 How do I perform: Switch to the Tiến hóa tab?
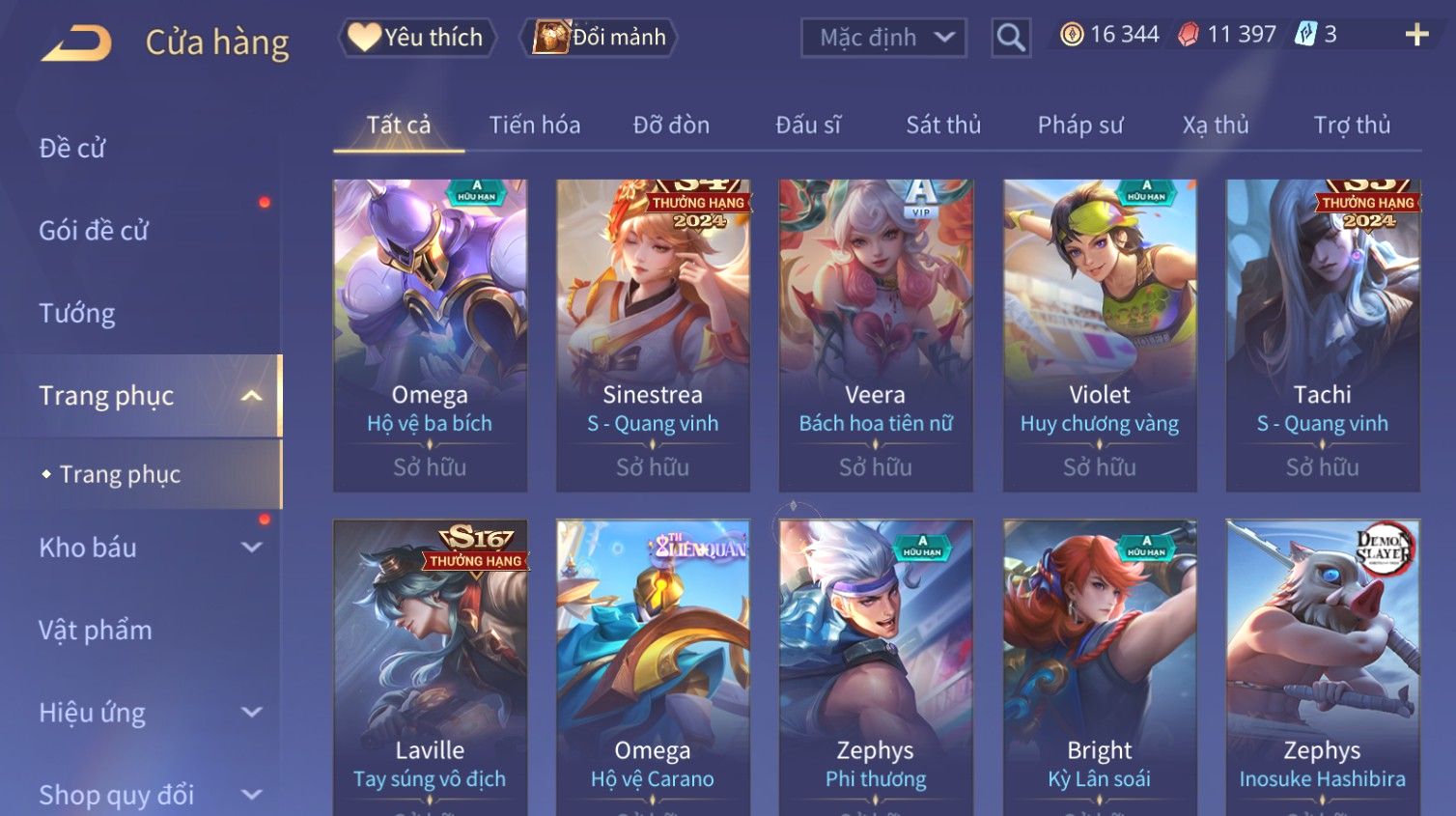(535, 125)
